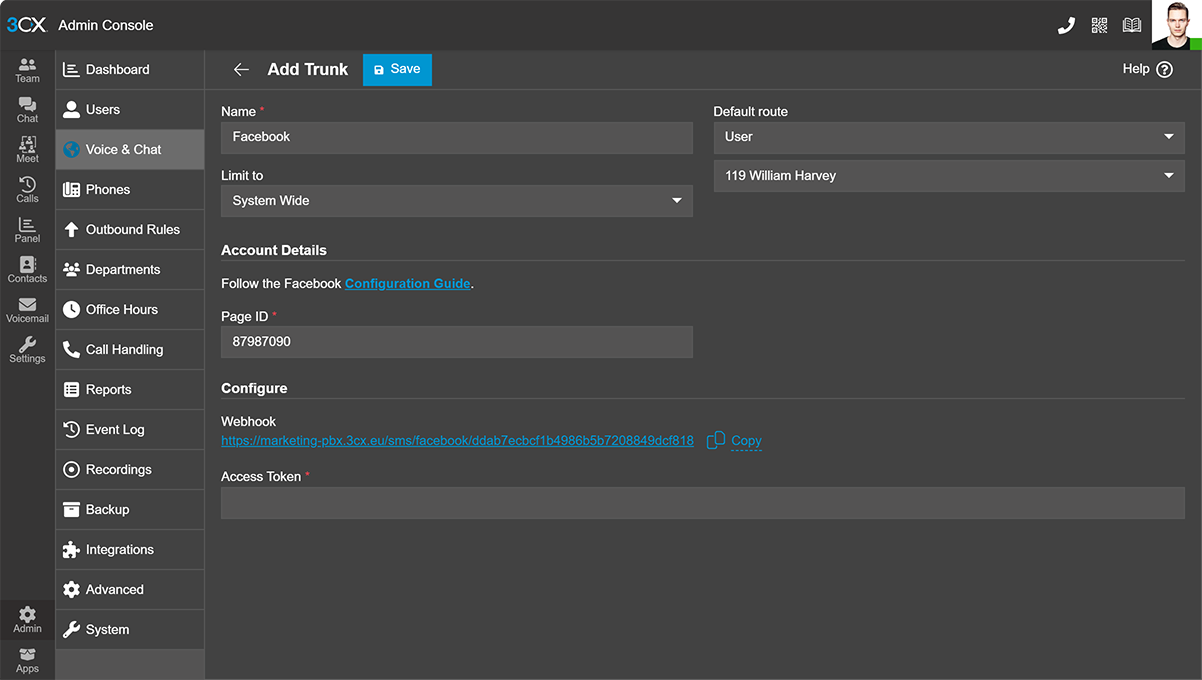
Task: Open the Meet sidebar icon
Action: tap(27, 150)
